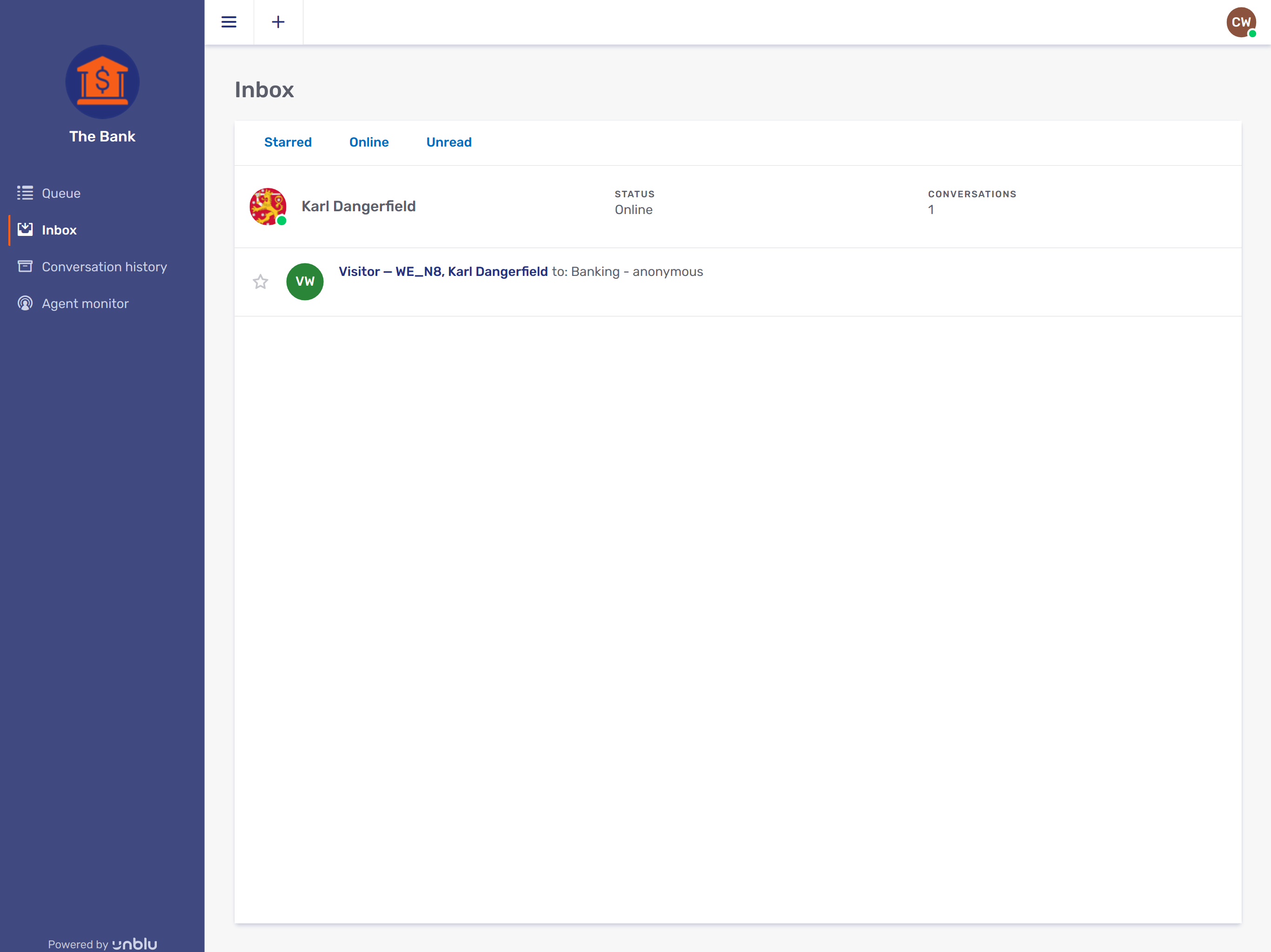Screen dimensions: 1271x952
Task: Click the Visitor WE_N8 conversation link
Action: point(443,271)
